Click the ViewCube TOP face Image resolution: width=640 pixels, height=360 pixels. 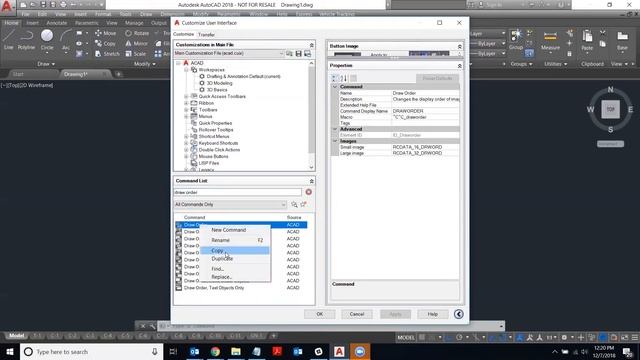[x=610, y=109]
